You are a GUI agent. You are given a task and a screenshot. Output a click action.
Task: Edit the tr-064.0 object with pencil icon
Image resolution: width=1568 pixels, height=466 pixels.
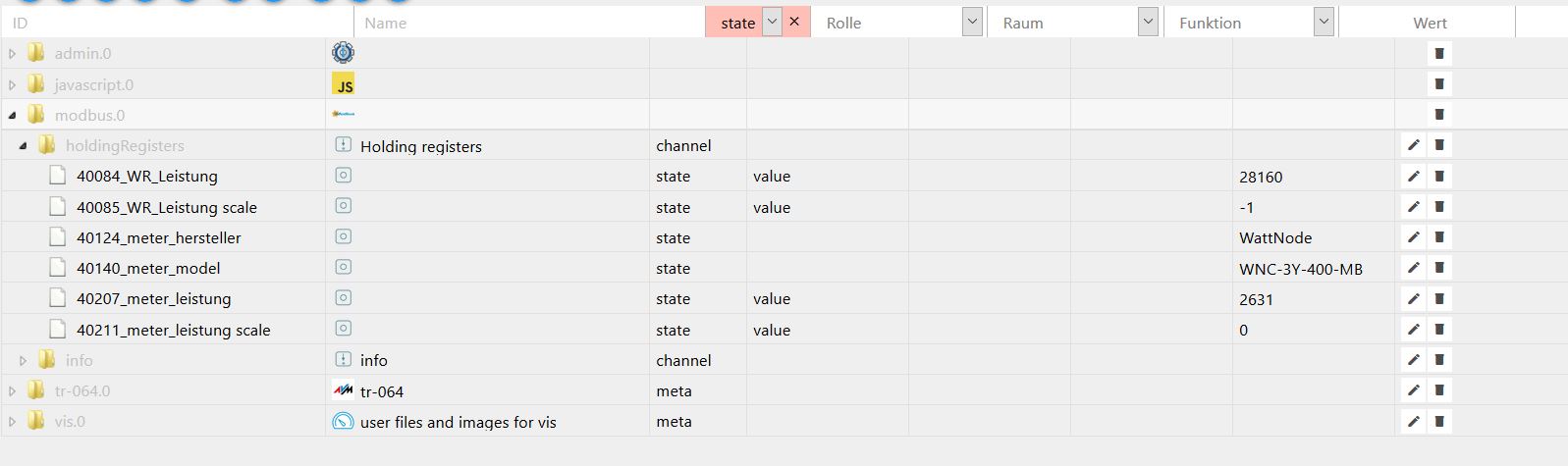tap(1413, 390)
